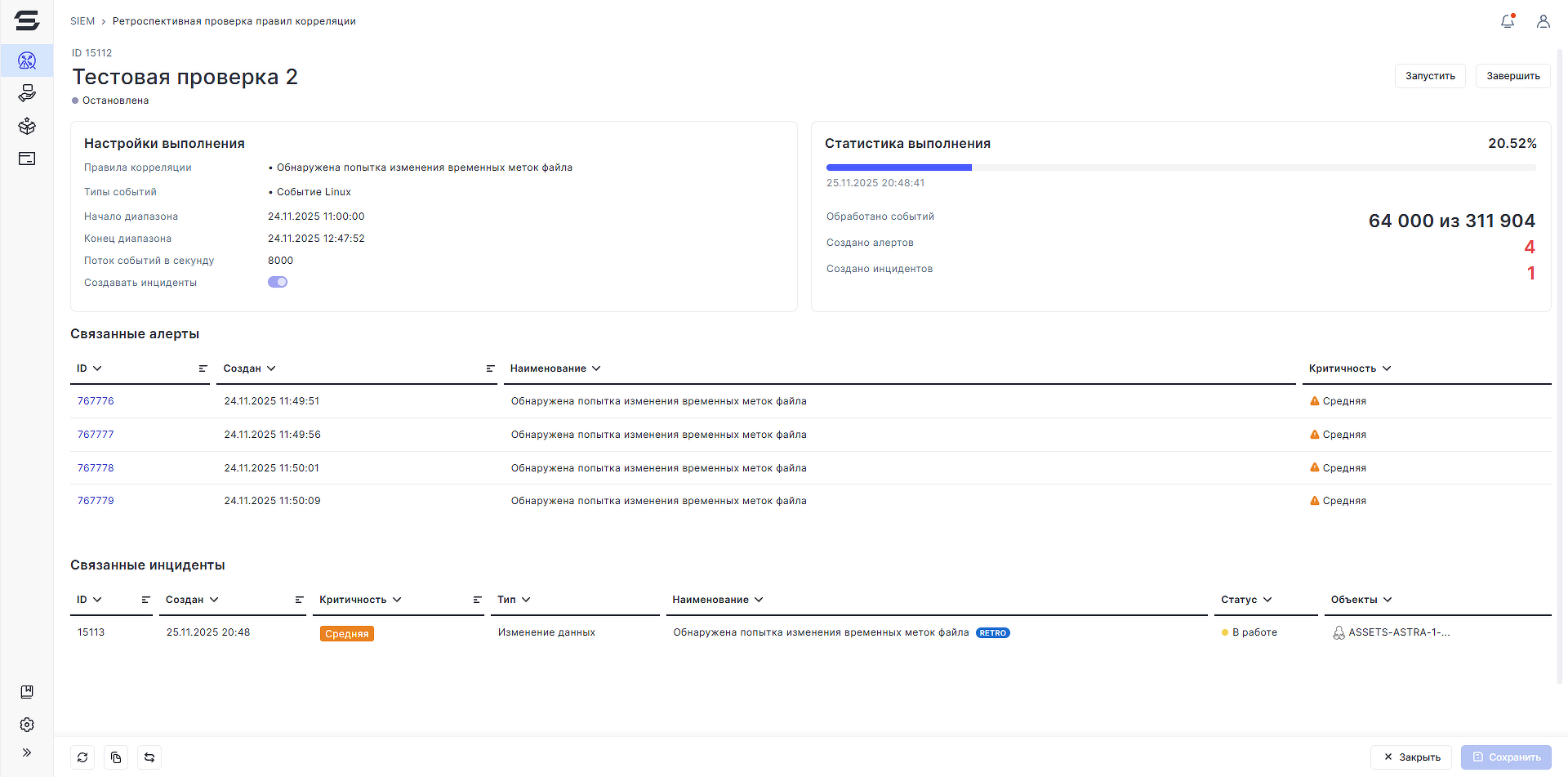Click the refresh icon in bottom toolbar

[82, 757]
